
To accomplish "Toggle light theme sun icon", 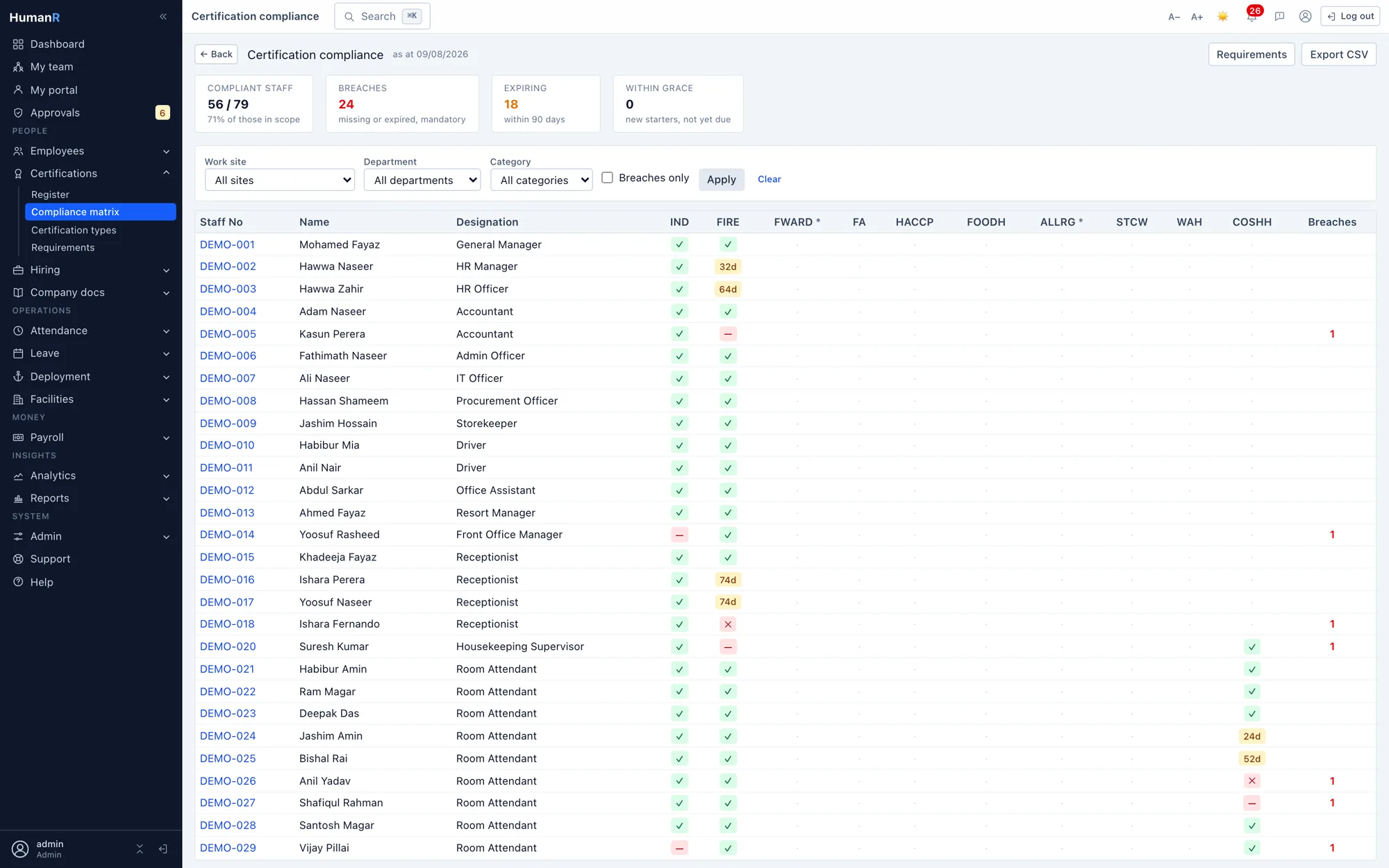I will pyautogui.click(x=1223, y=17).
